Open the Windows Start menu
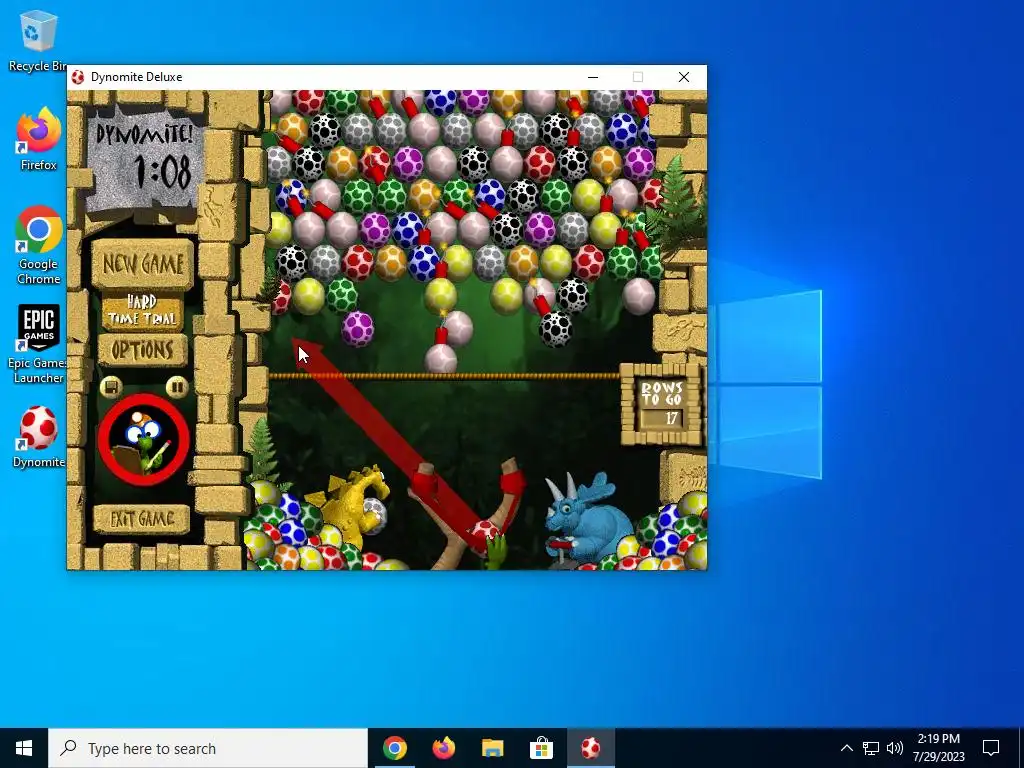 24,748
